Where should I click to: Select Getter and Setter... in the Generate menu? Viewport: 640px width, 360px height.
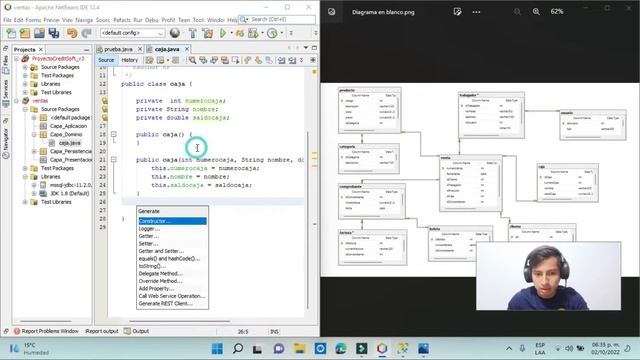click(x=172, y=251)
